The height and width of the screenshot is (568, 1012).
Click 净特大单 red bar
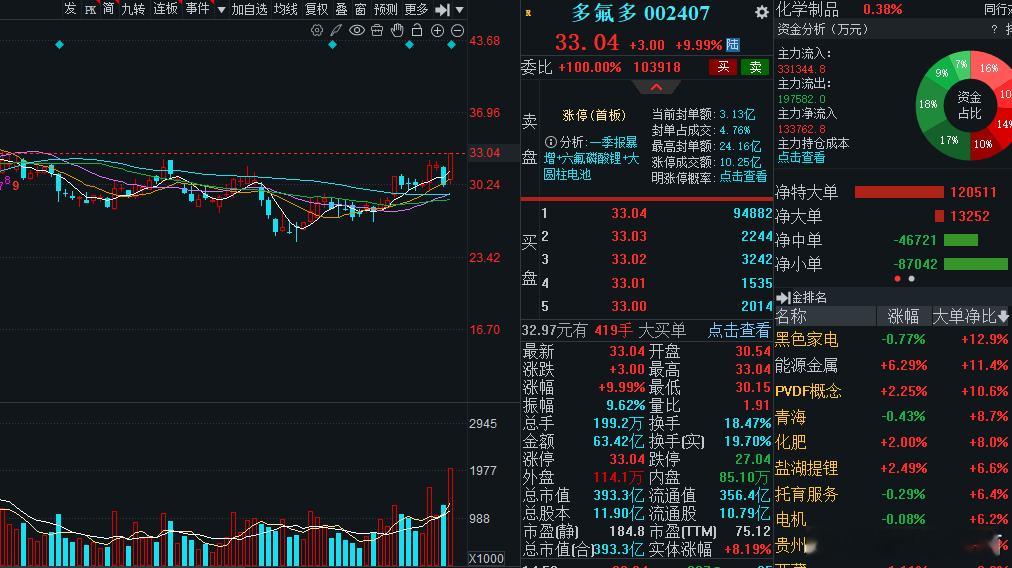coord(899,192)
